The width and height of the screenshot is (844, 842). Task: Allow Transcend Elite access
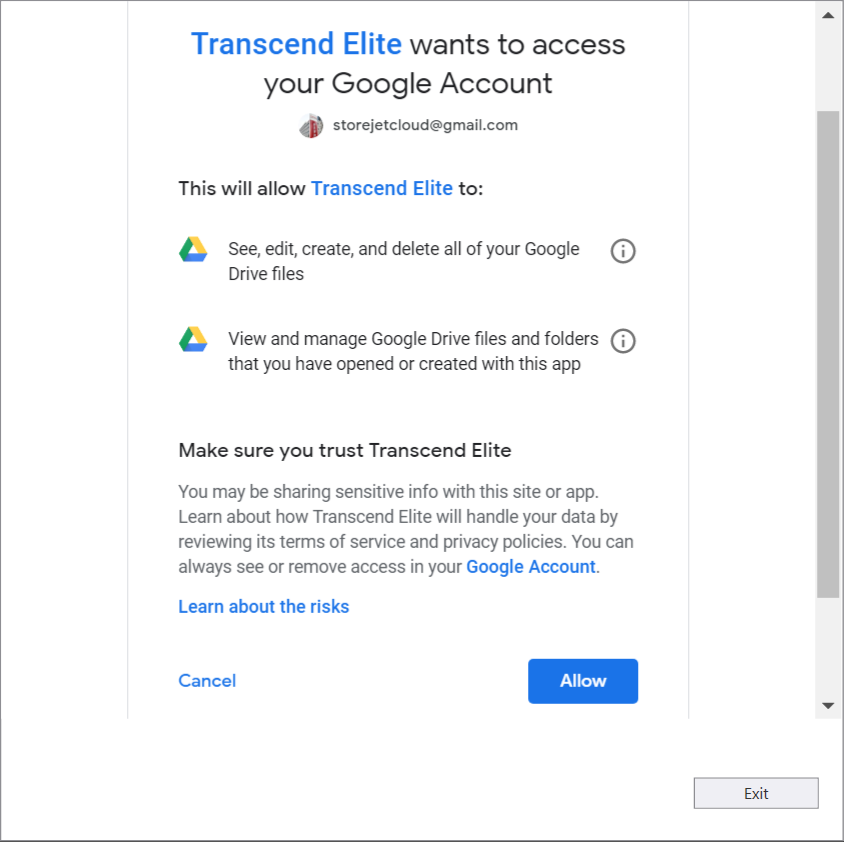click(x=583, y=681)
